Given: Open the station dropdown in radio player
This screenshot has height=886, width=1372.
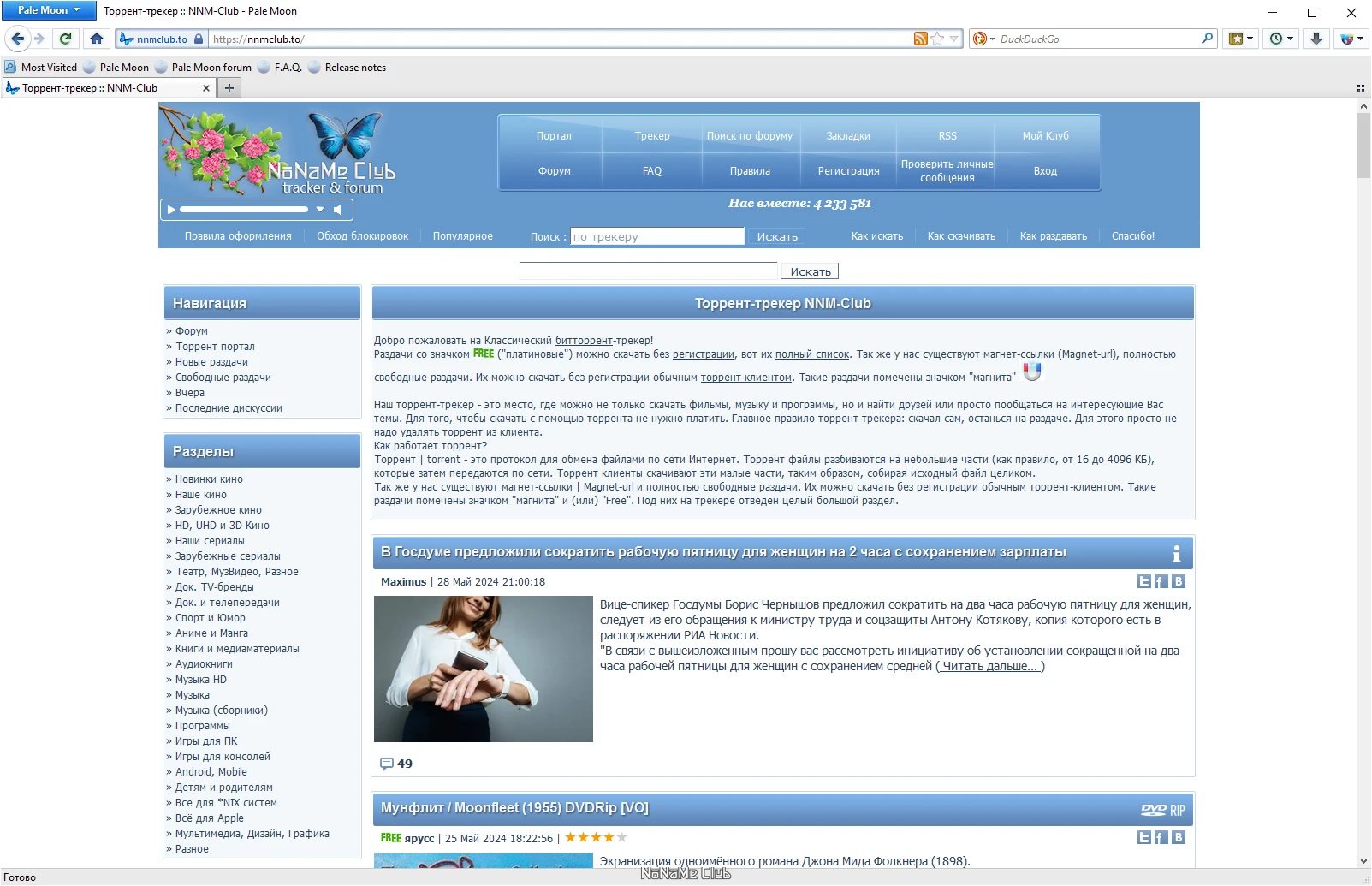Looking at the screenshot, I should (x=320, y=209).
